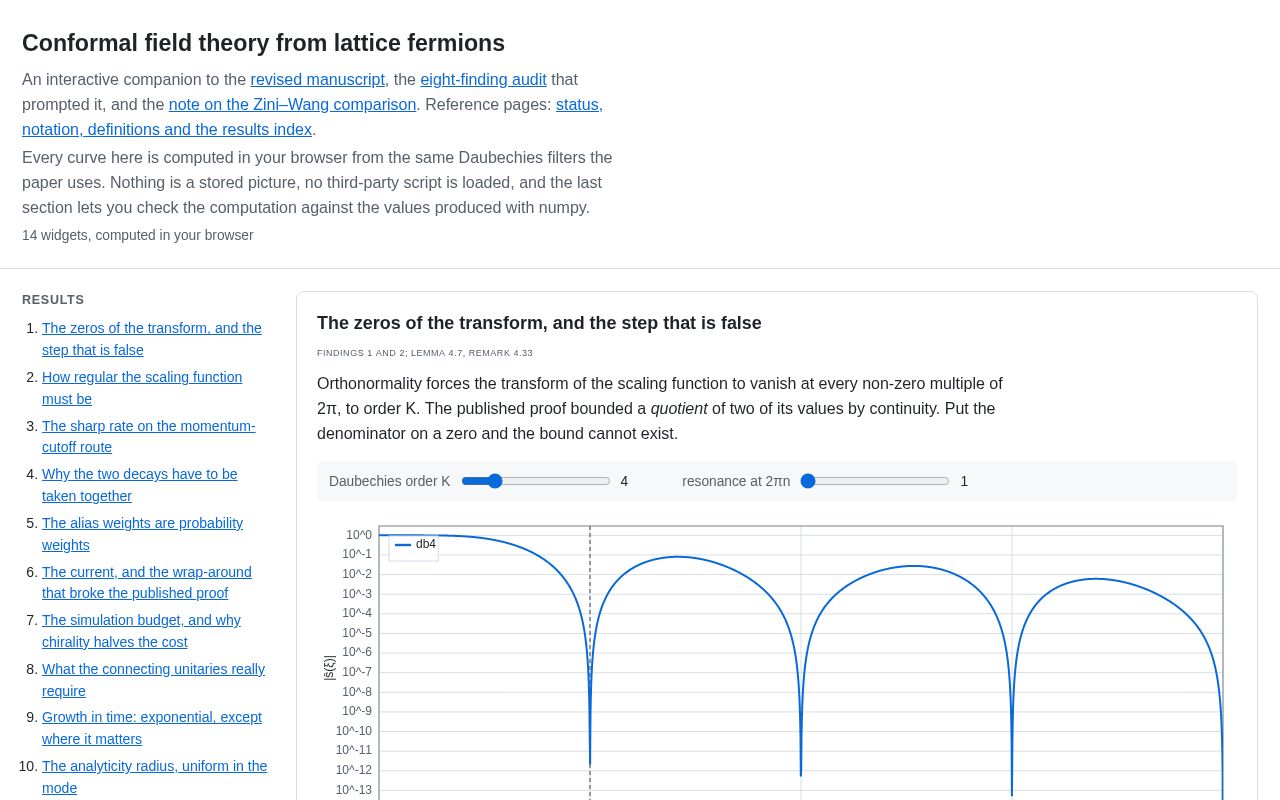Image resolution: width=1280 pixels, height=800 pixels.
Task: Click the page title 'Conformal field theory from lattice fermions'
Action: (x=263, y=43)
